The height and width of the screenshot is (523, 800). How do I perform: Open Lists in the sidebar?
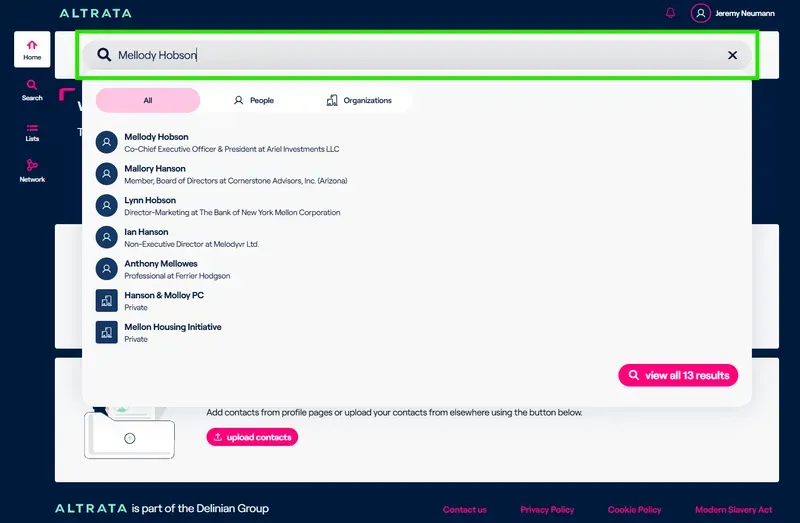pyautogui.click(x=32, y=132)
